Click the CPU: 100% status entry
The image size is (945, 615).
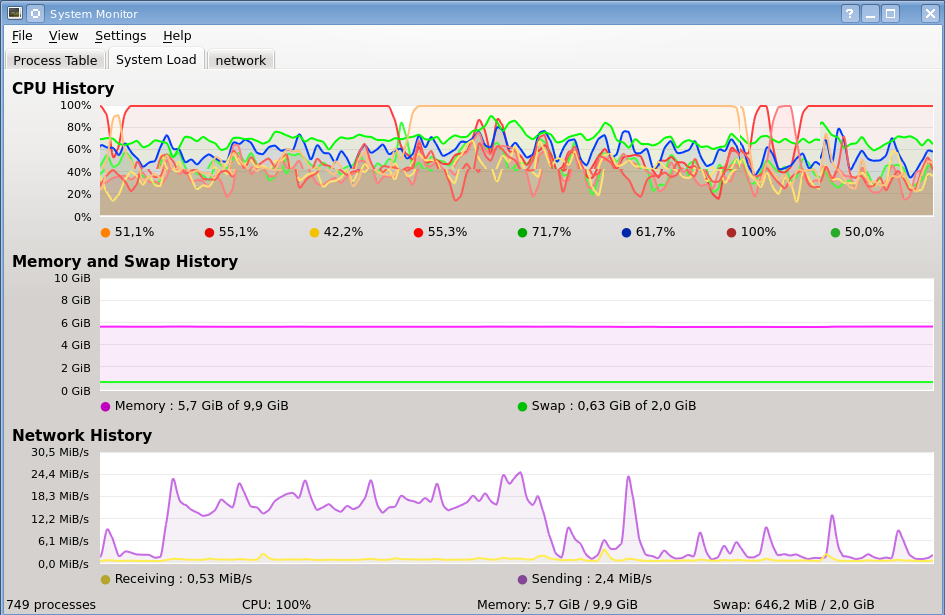[276, 605]
